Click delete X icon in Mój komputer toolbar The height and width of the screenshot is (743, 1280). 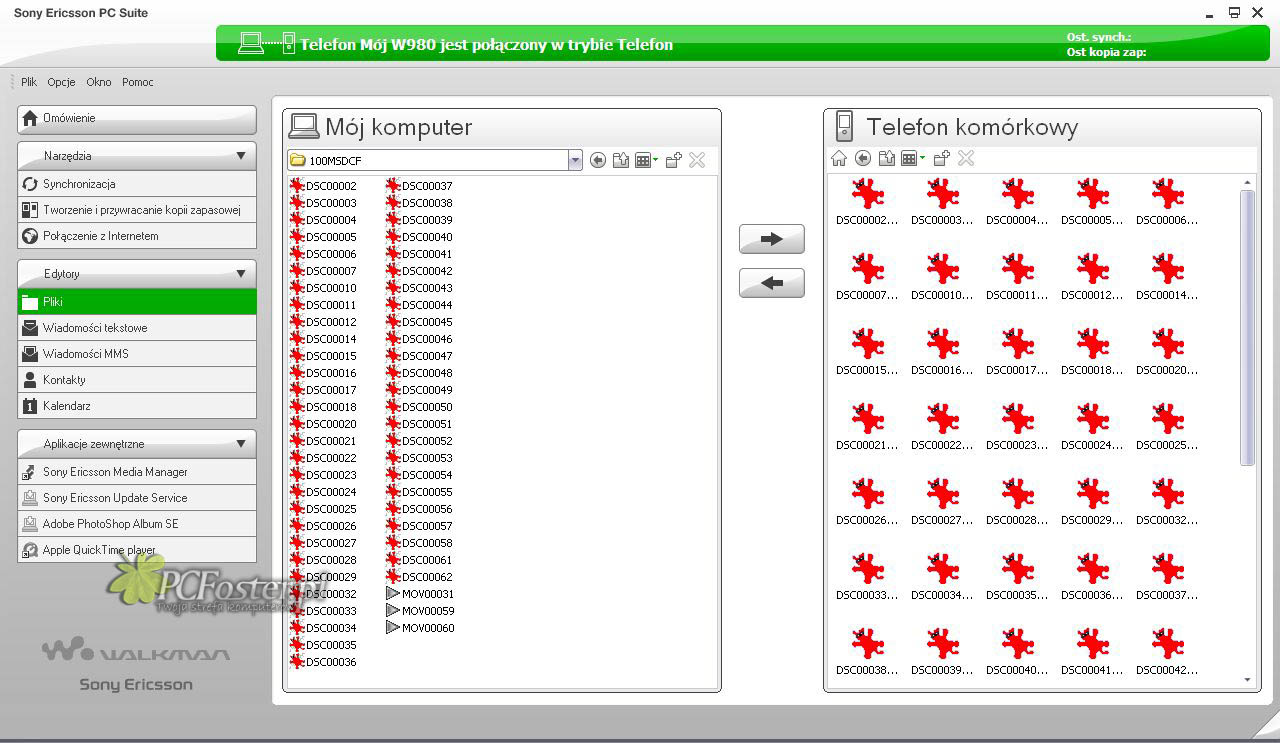[x=697, y=160]
